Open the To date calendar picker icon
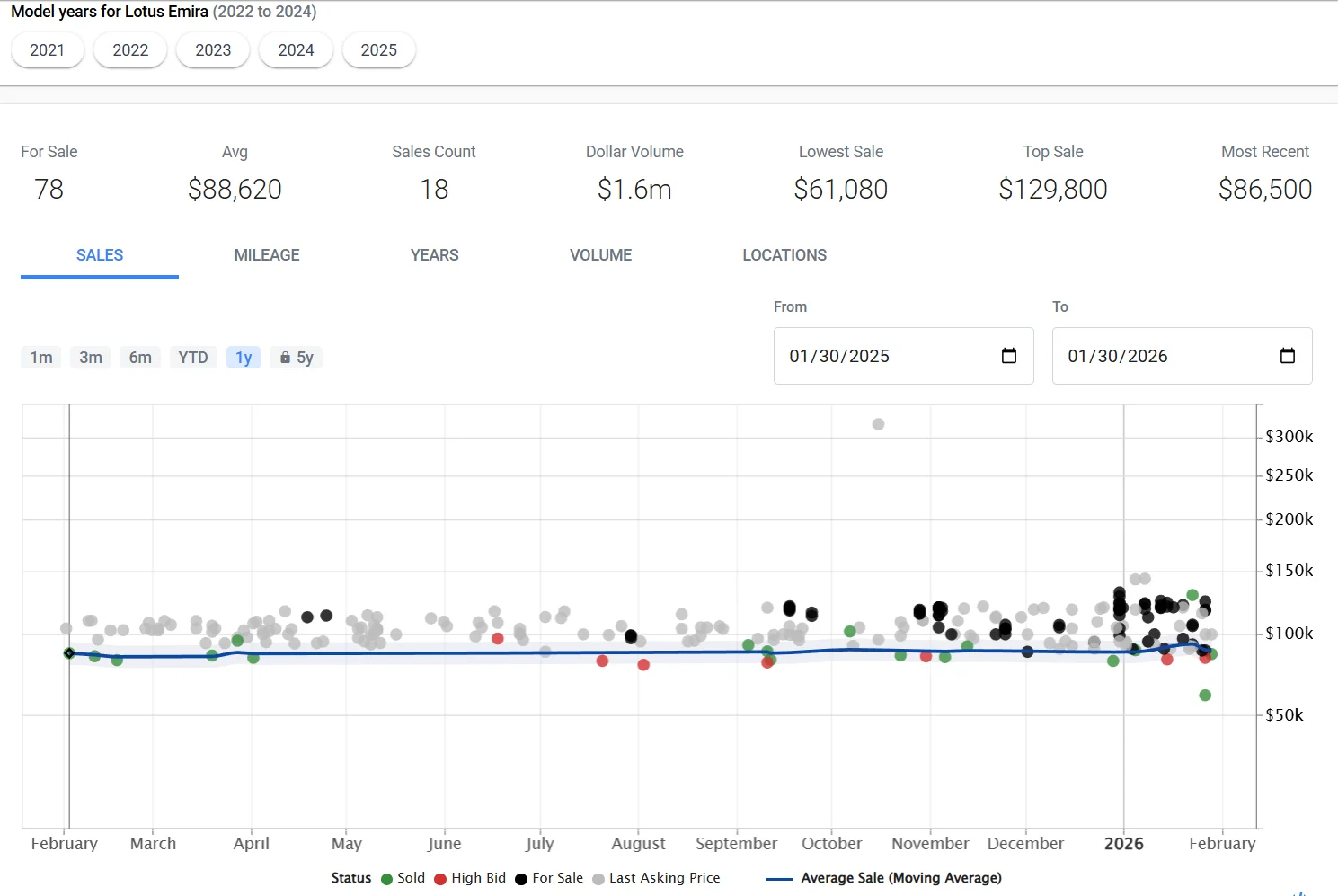 (1288, 356)
